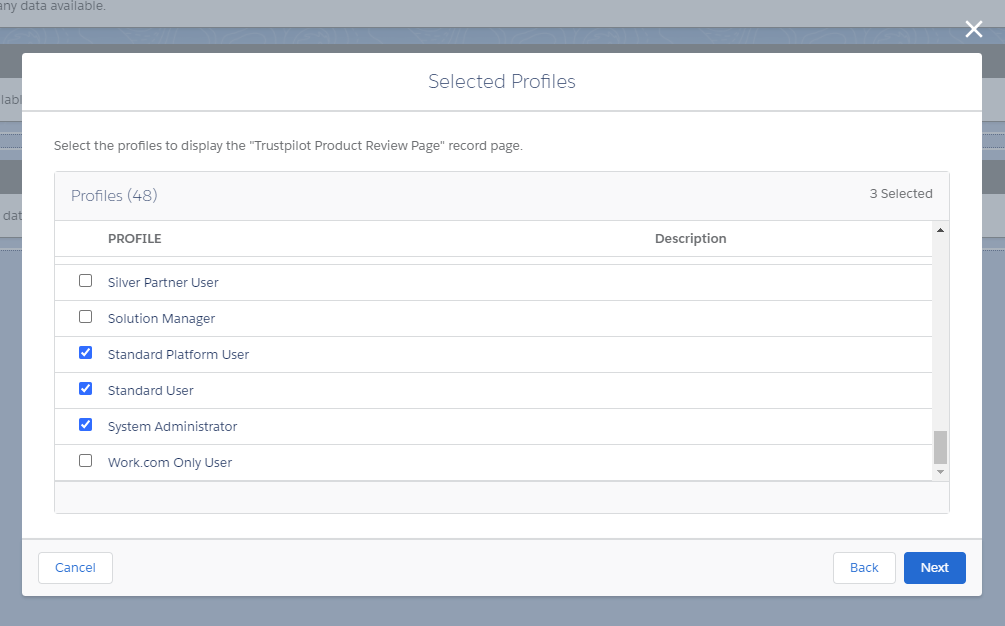Click the PROFILE column header
1005x626 pixels.
pyautogui.click(x=135, y=238)
